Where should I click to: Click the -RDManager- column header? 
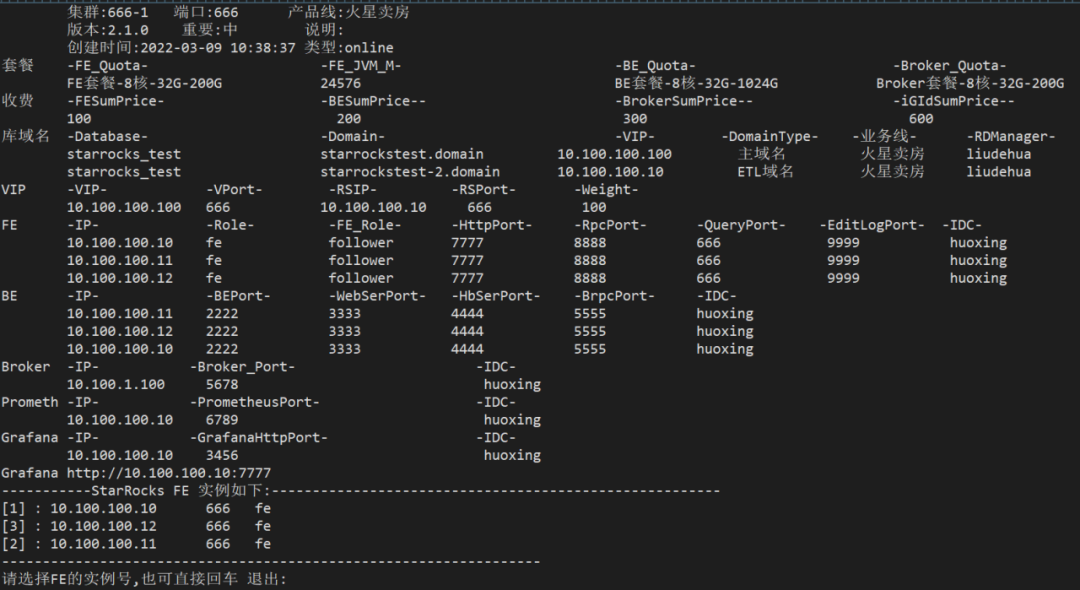[1011, 136]
